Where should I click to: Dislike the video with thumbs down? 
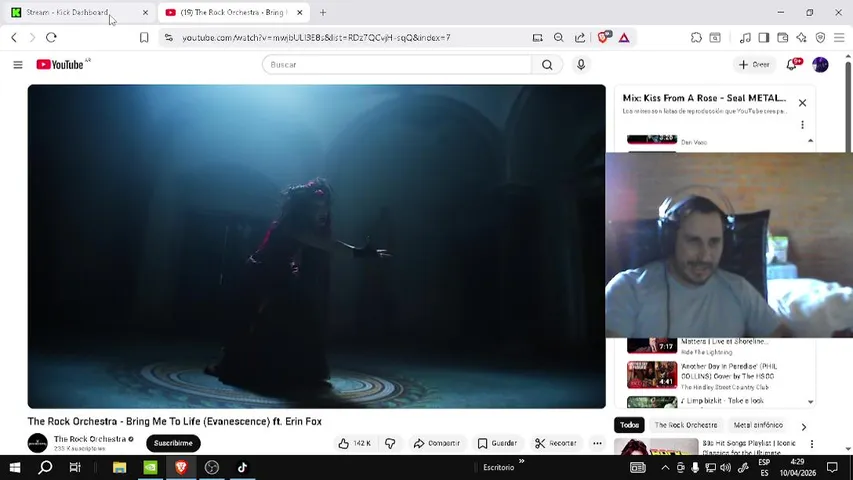390,443
